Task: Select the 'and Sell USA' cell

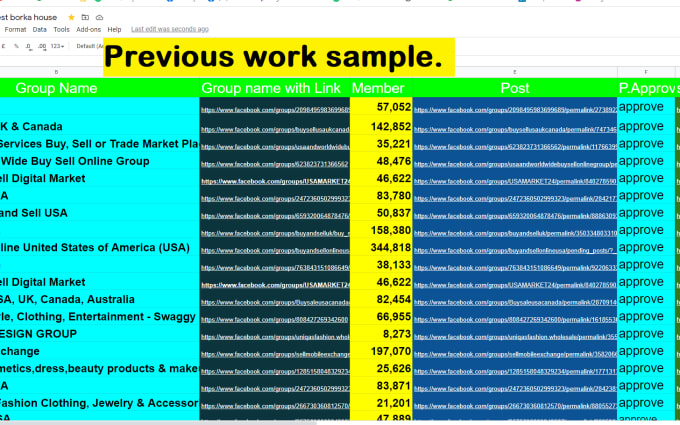Action: (100, 213)
